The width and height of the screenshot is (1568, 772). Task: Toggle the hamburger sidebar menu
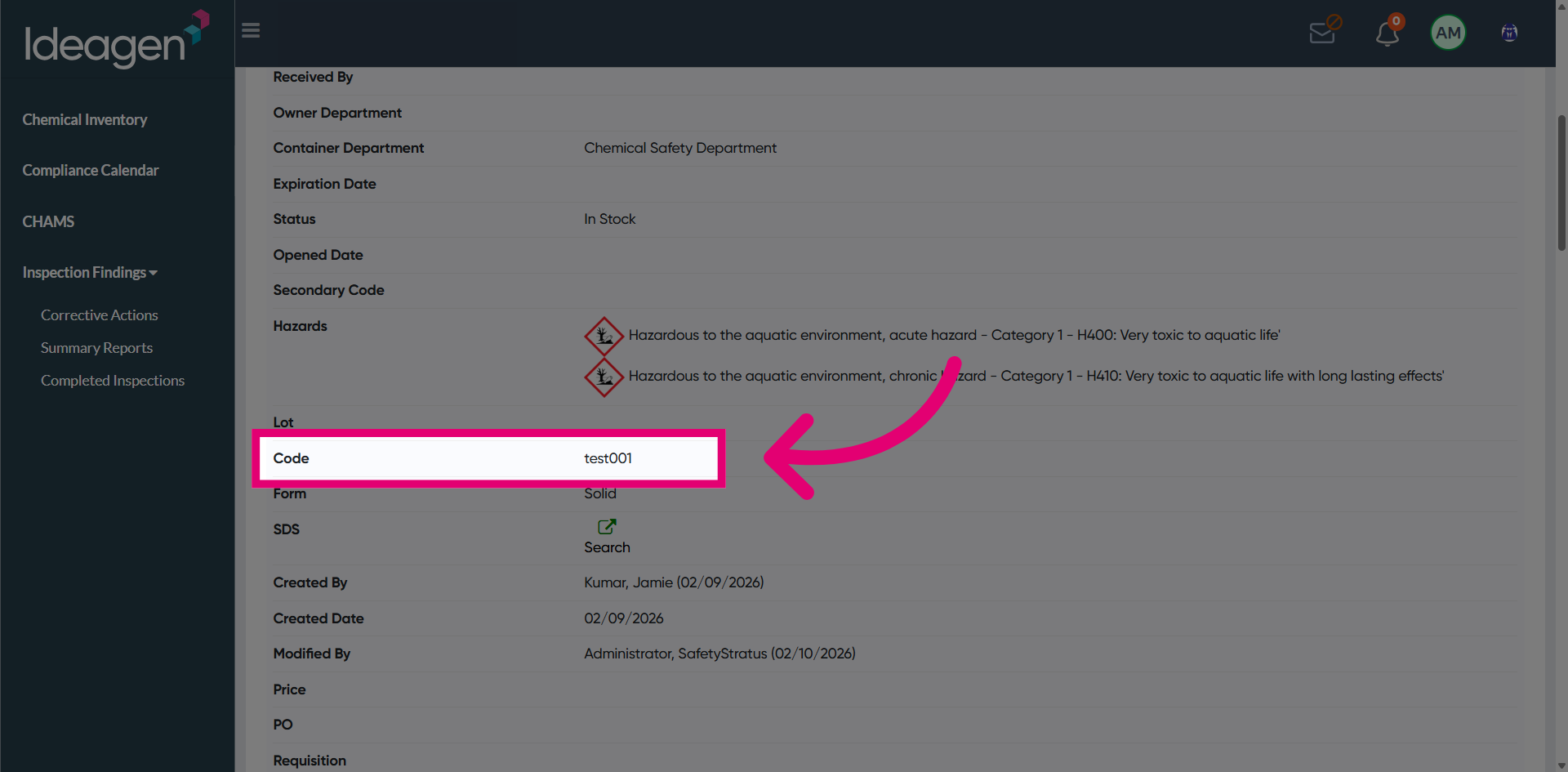click(x=251, y=30)
